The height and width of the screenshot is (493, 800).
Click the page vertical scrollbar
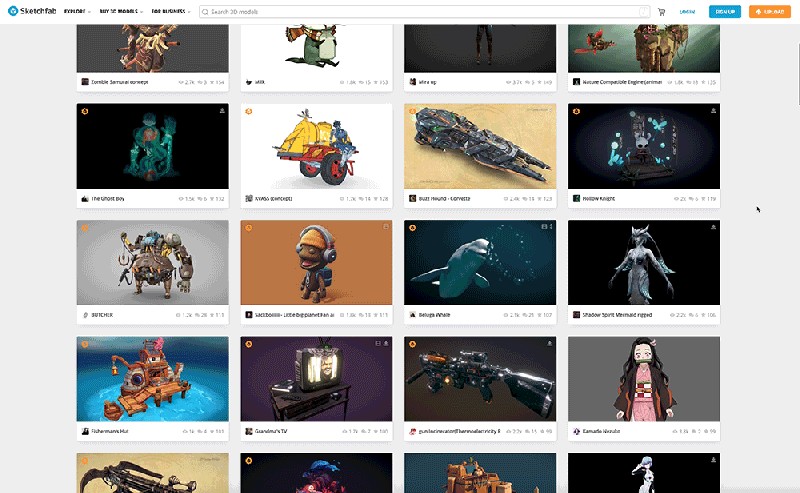pyautogui.click(x=798, y=77)
